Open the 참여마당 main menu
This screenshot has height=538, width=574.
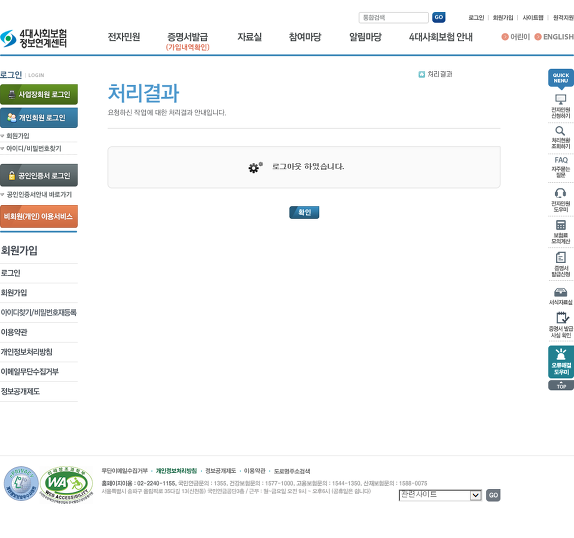click(x=305, y=37)
